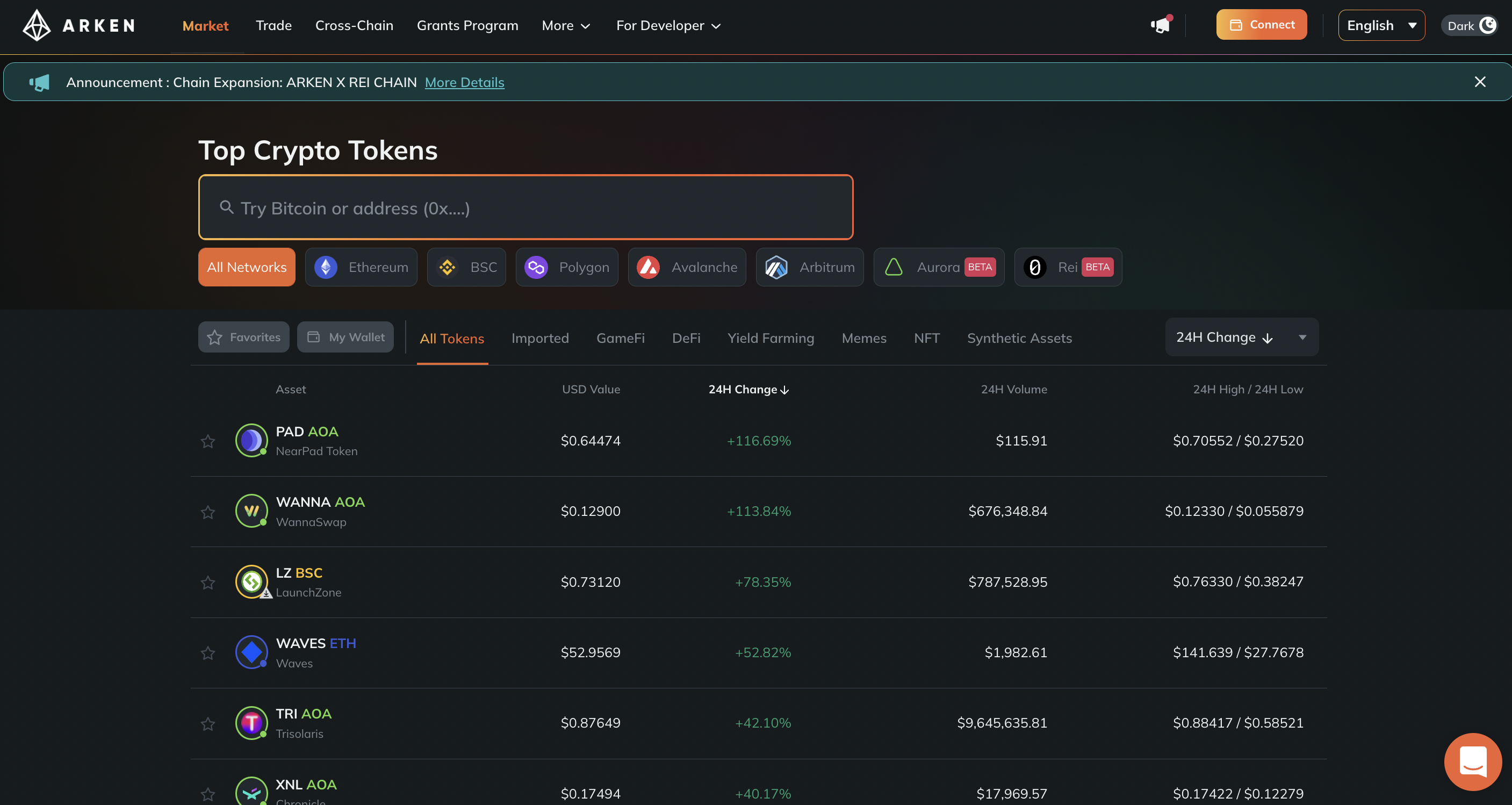Open the notifications megaphone icon in header
1512x805 pixels.
(1161, 25)
